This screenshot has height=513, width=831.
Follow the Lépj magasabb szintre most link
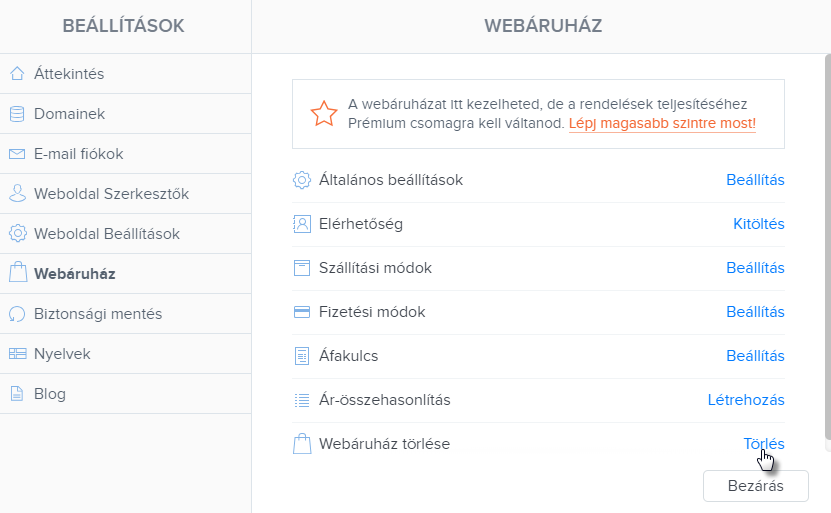(662, 123)
